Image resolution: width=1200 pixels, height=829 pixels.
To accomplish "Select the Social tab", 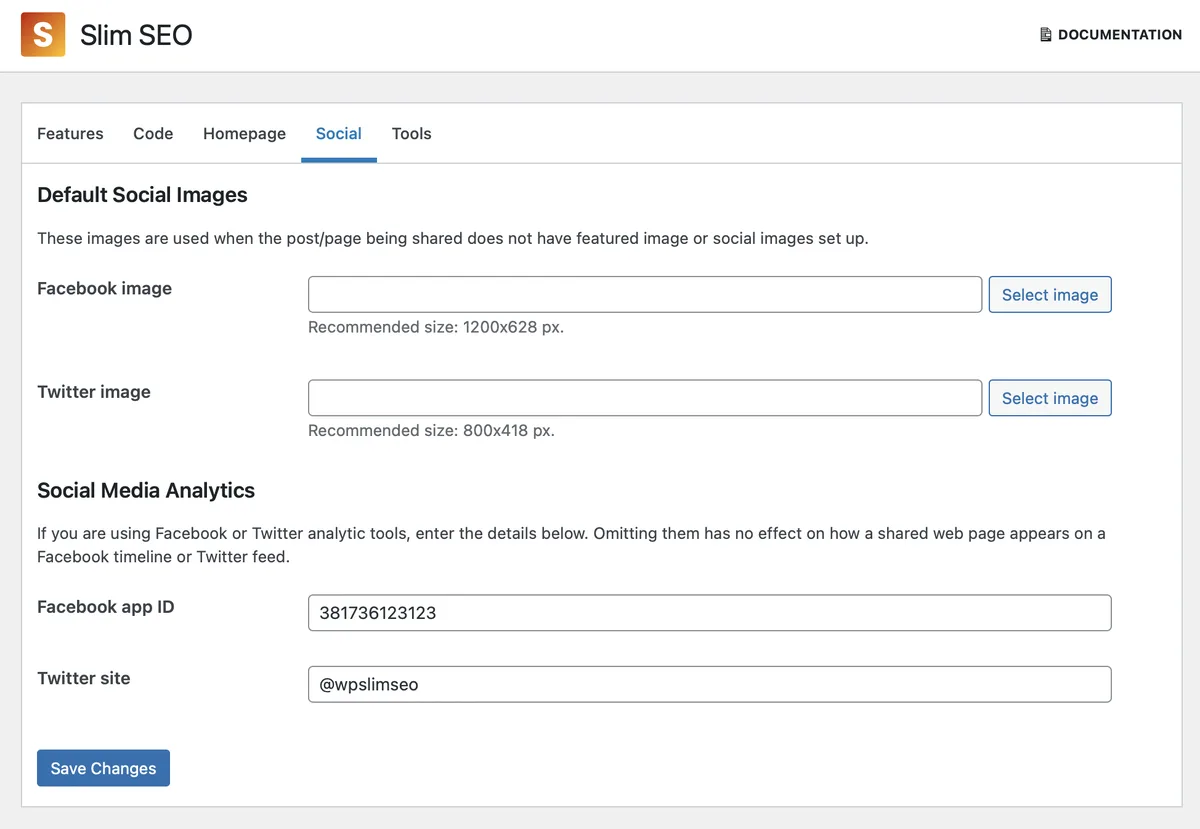I will coord(339,133).
